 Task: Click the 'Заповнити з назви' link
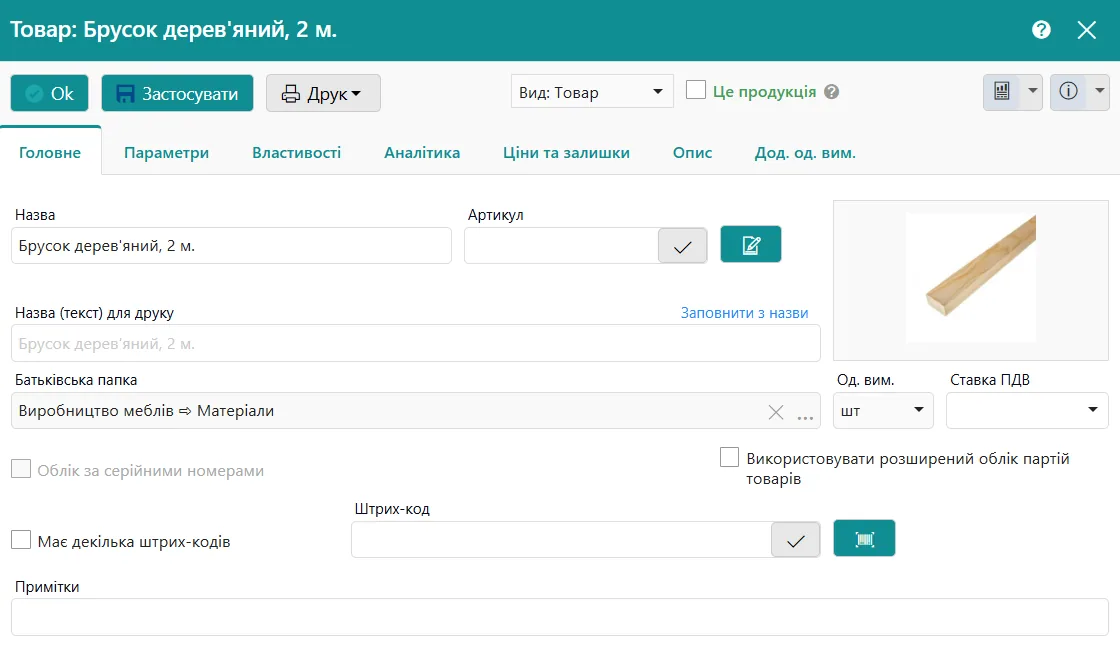pos(744,313)
